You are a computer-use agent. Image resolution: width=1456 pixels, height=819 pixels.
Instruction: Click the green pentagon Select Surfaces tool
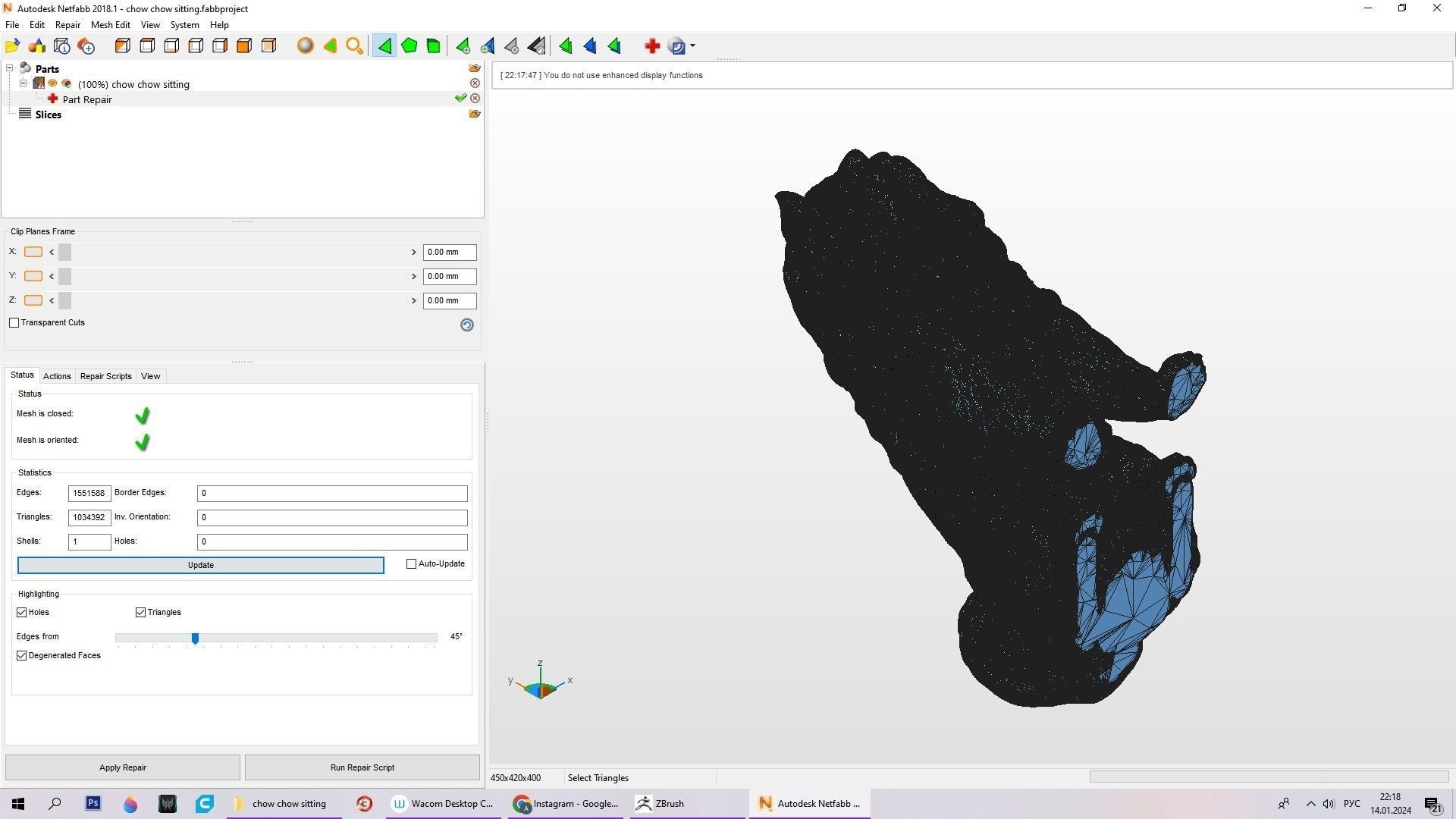(x=409, y=46)
